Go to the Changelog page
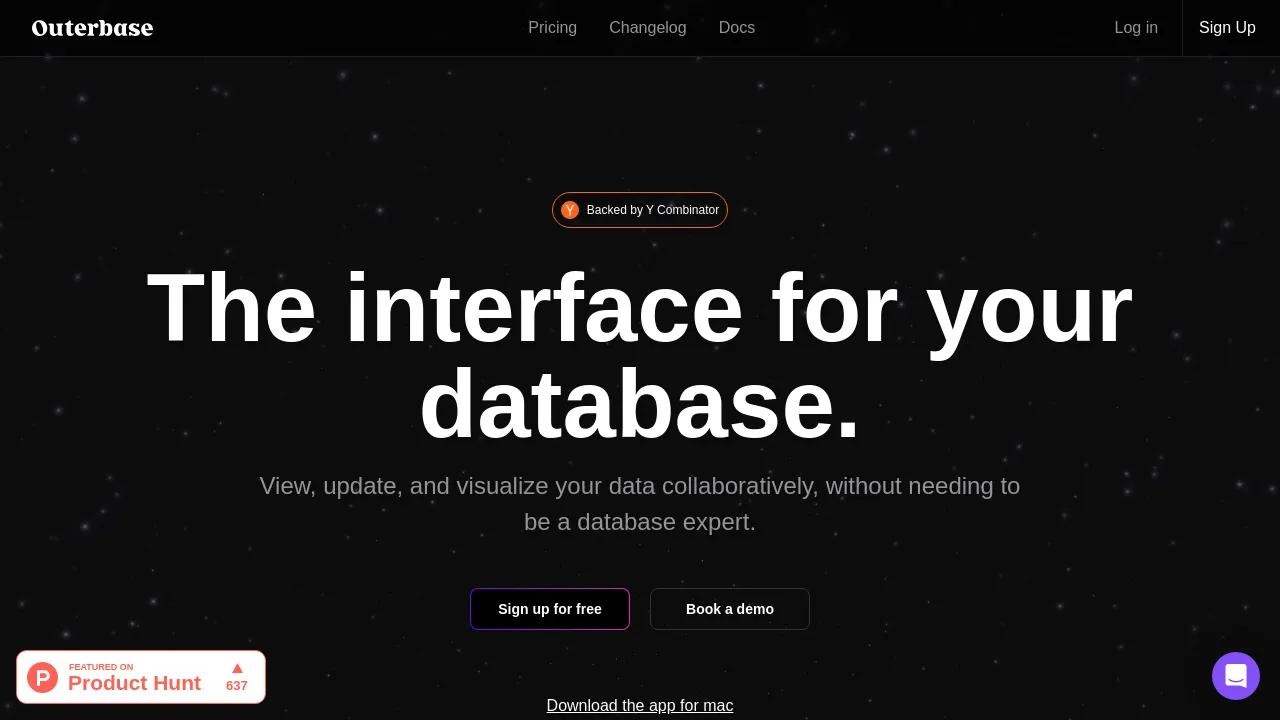This screenshot has width=1280, height=720. (x=647, y=28)
